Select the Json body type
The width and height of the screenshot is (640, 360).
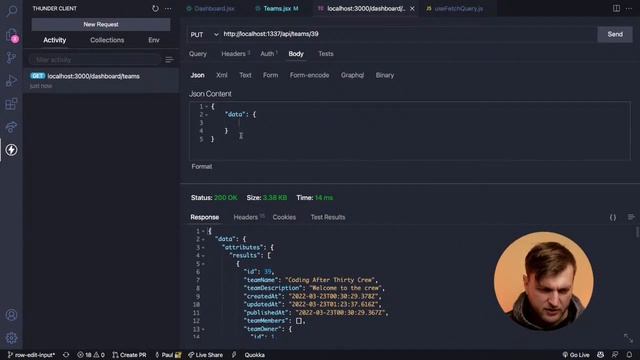pos(198,75)
